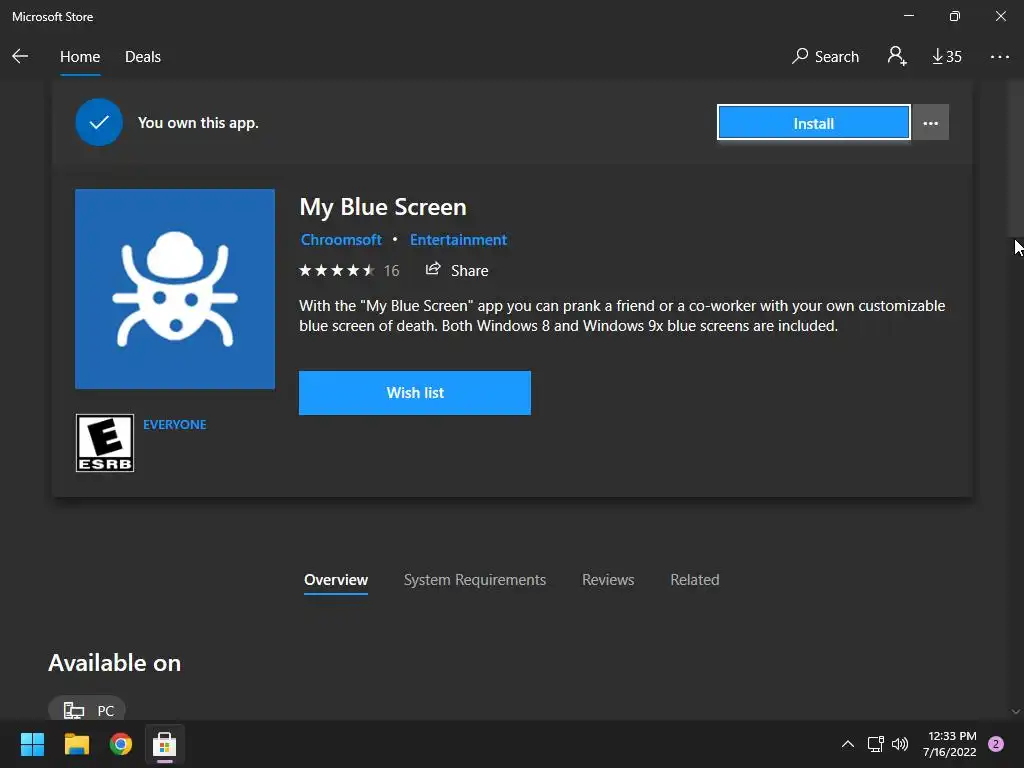Click the vertical scrollbar thumb
Image resolution: width=1024 pixels, height=768 pixels.
click(1015, 157)
